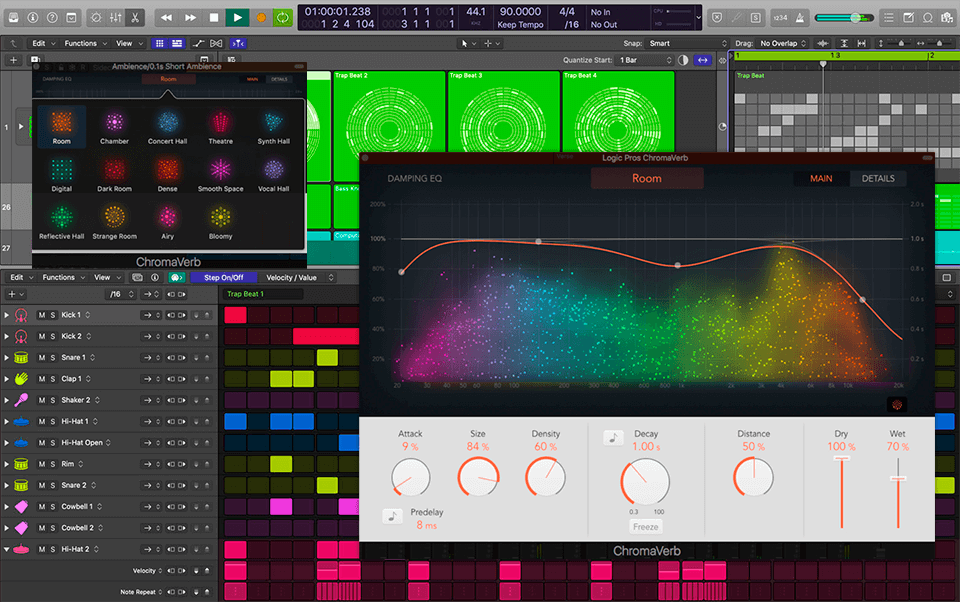This screenshot has height=602, width=960.
Task: Open the /16 step rate dropdown
Action: [x=121, y=295]
